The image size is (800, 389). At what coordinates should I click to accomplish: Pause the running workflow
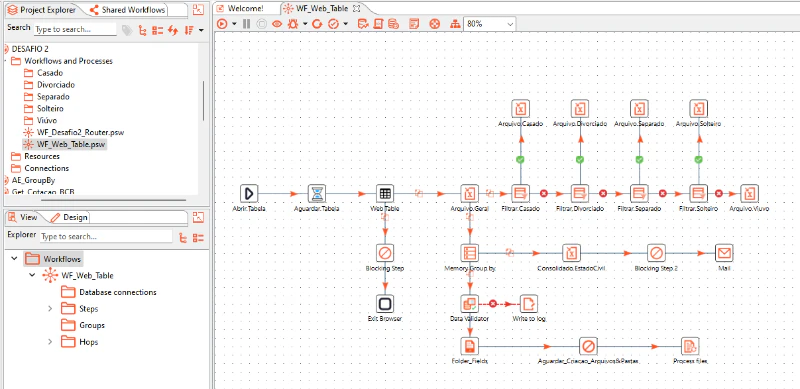[246, 23]
